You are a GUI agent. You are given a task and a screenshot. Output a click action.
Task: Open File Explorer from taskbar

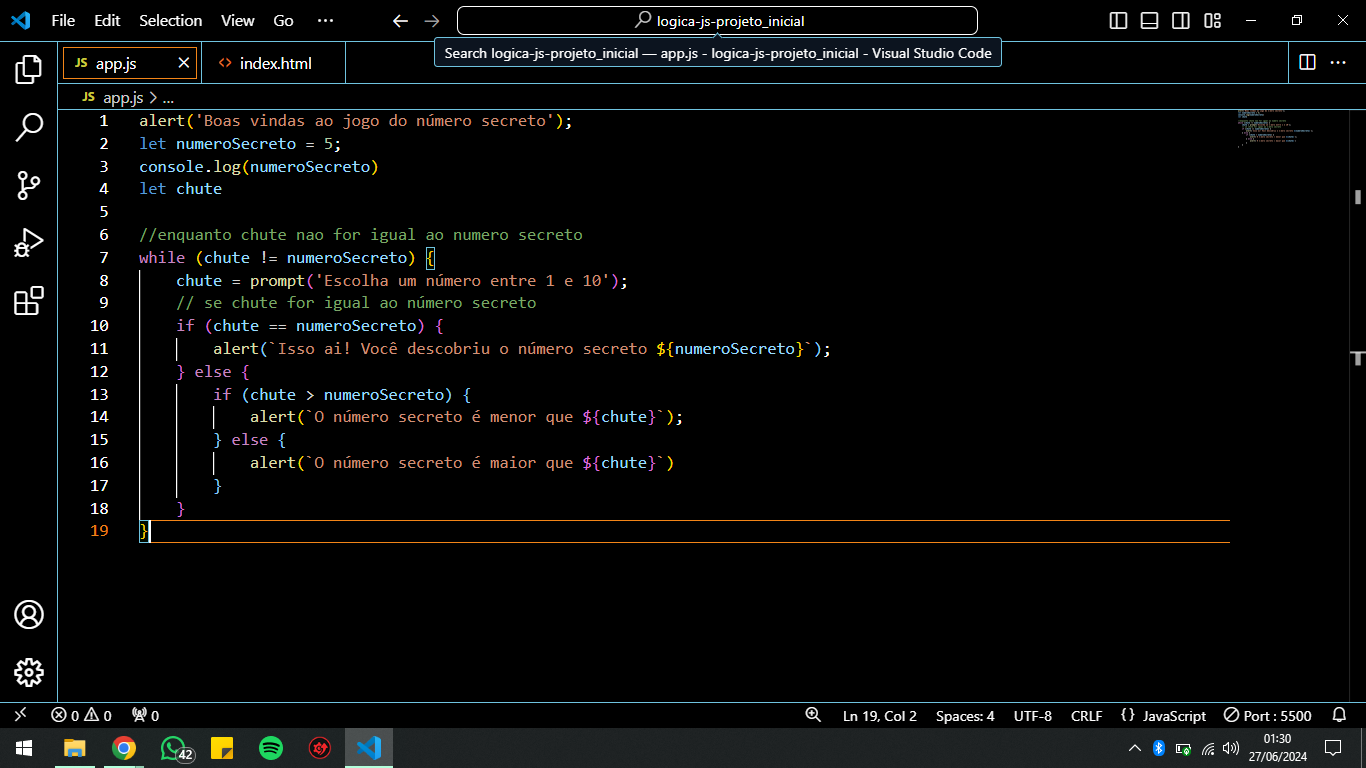coord(75,748)
